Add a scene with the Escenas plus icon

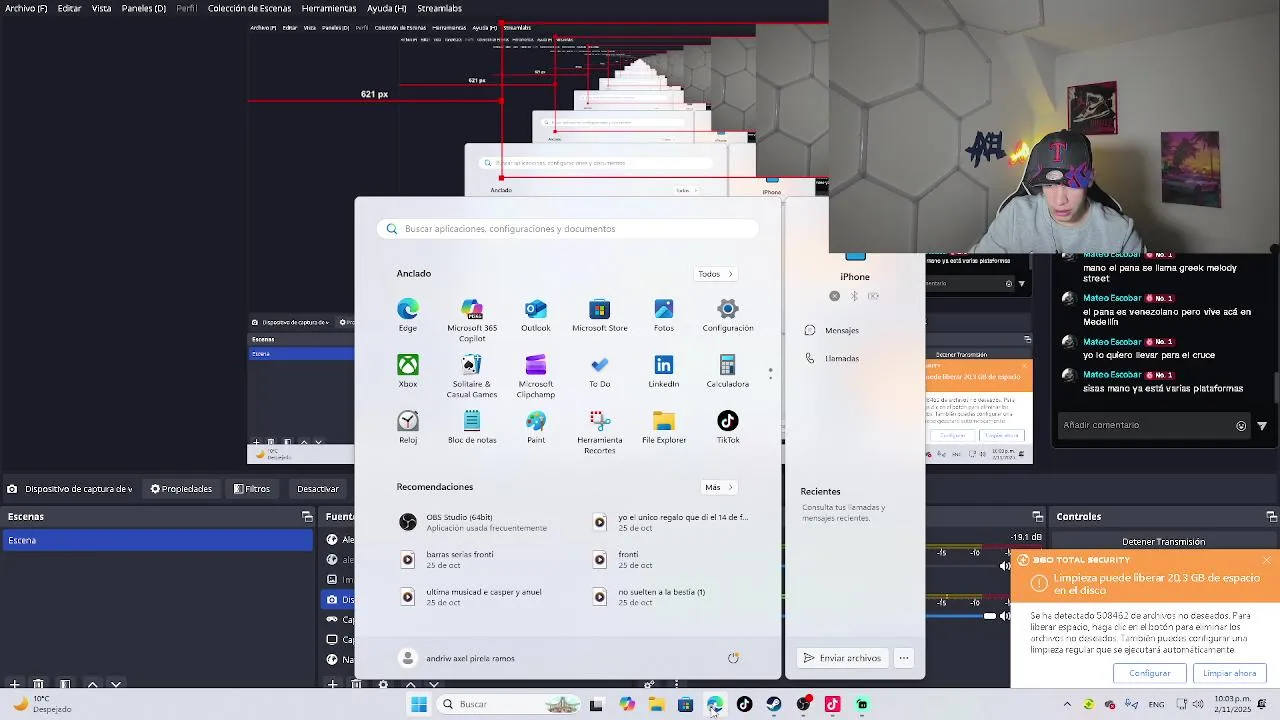coord(14,685)
